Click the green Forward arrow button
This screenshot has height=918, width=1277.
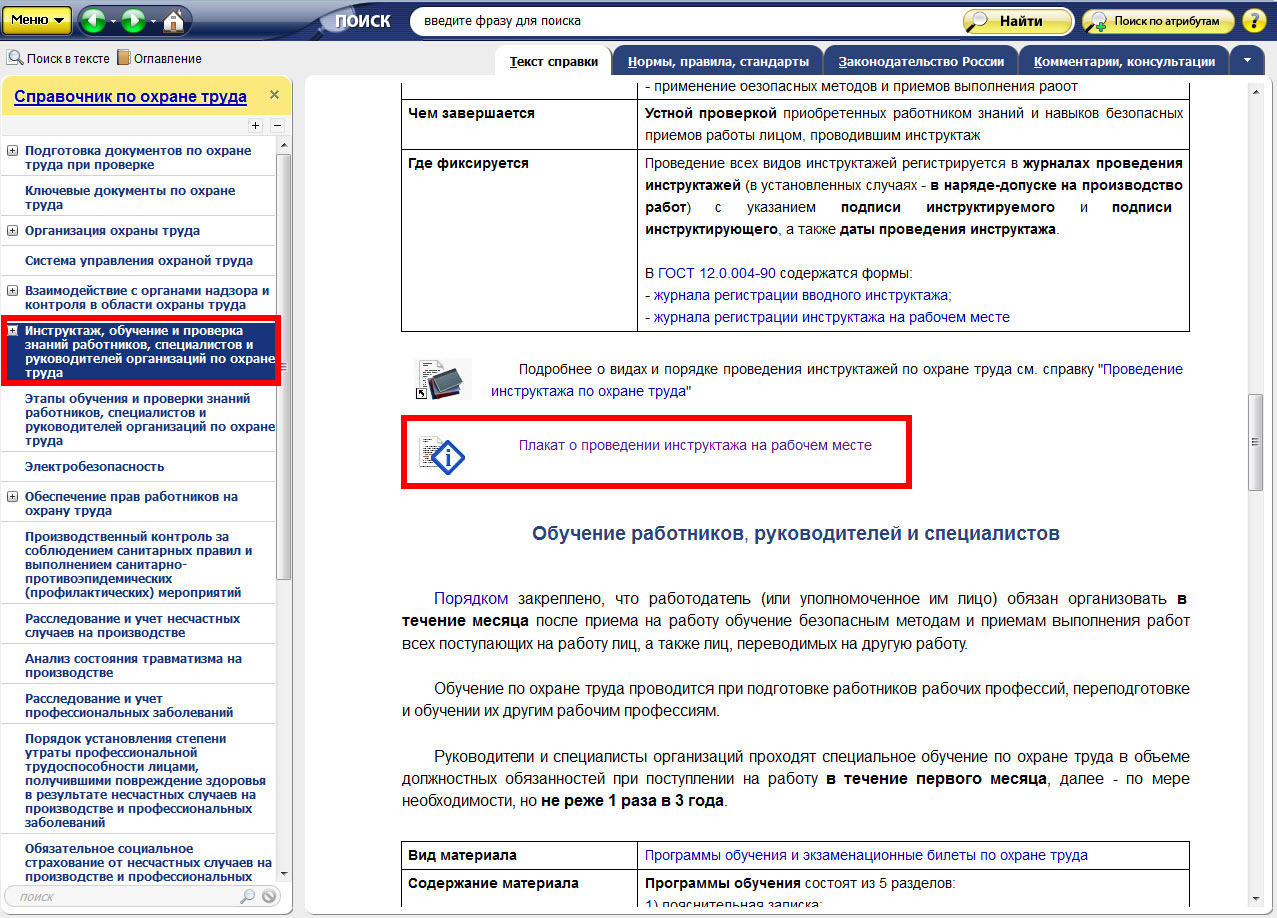pyautogui.click(x=133, y=20)
